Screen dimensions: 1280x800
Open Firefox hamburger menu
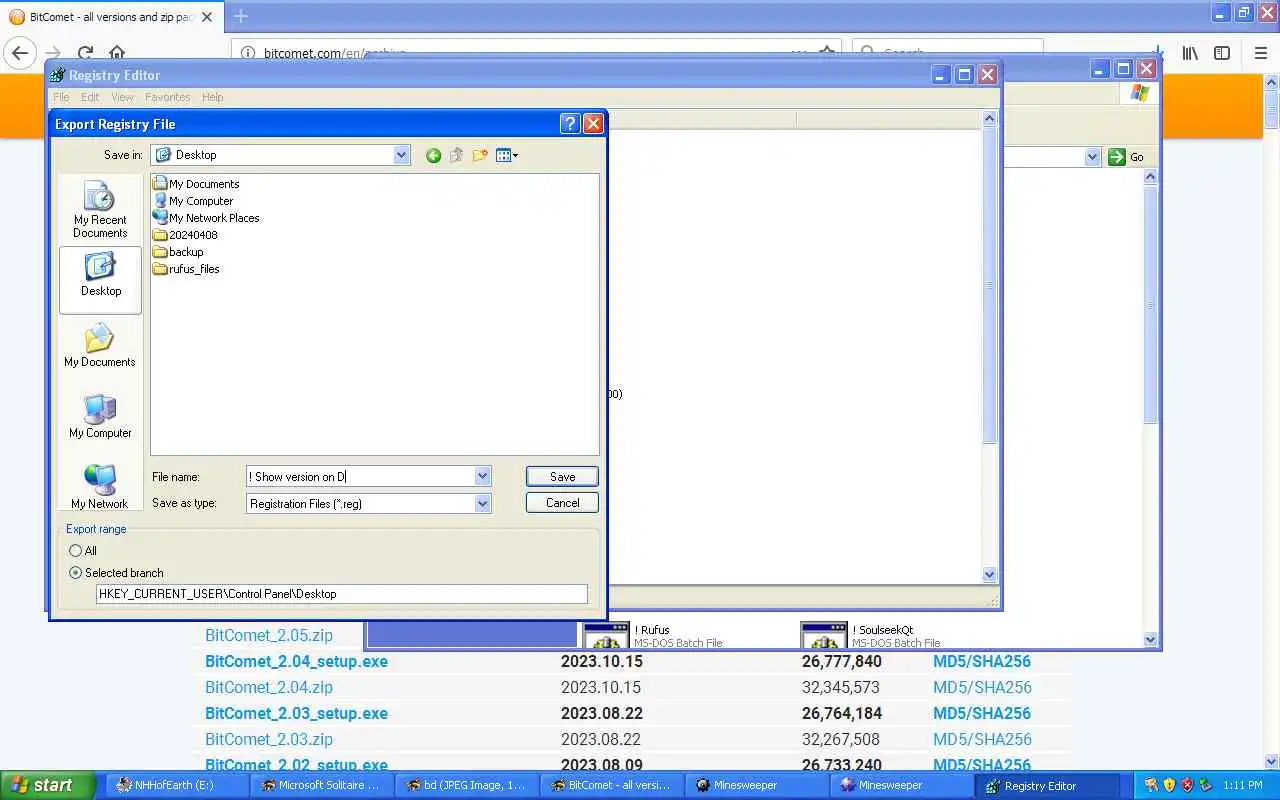(x=1261, y=53)
